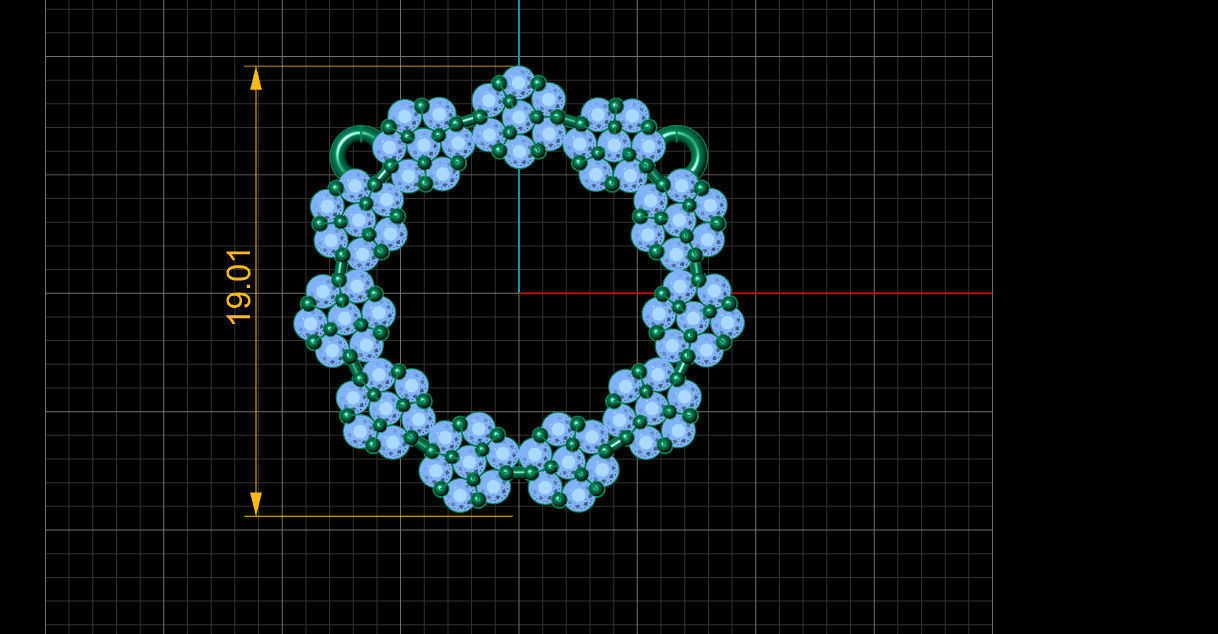Select the 19.01 dimension text
The image size is (1218, 634).
[239, 286]
